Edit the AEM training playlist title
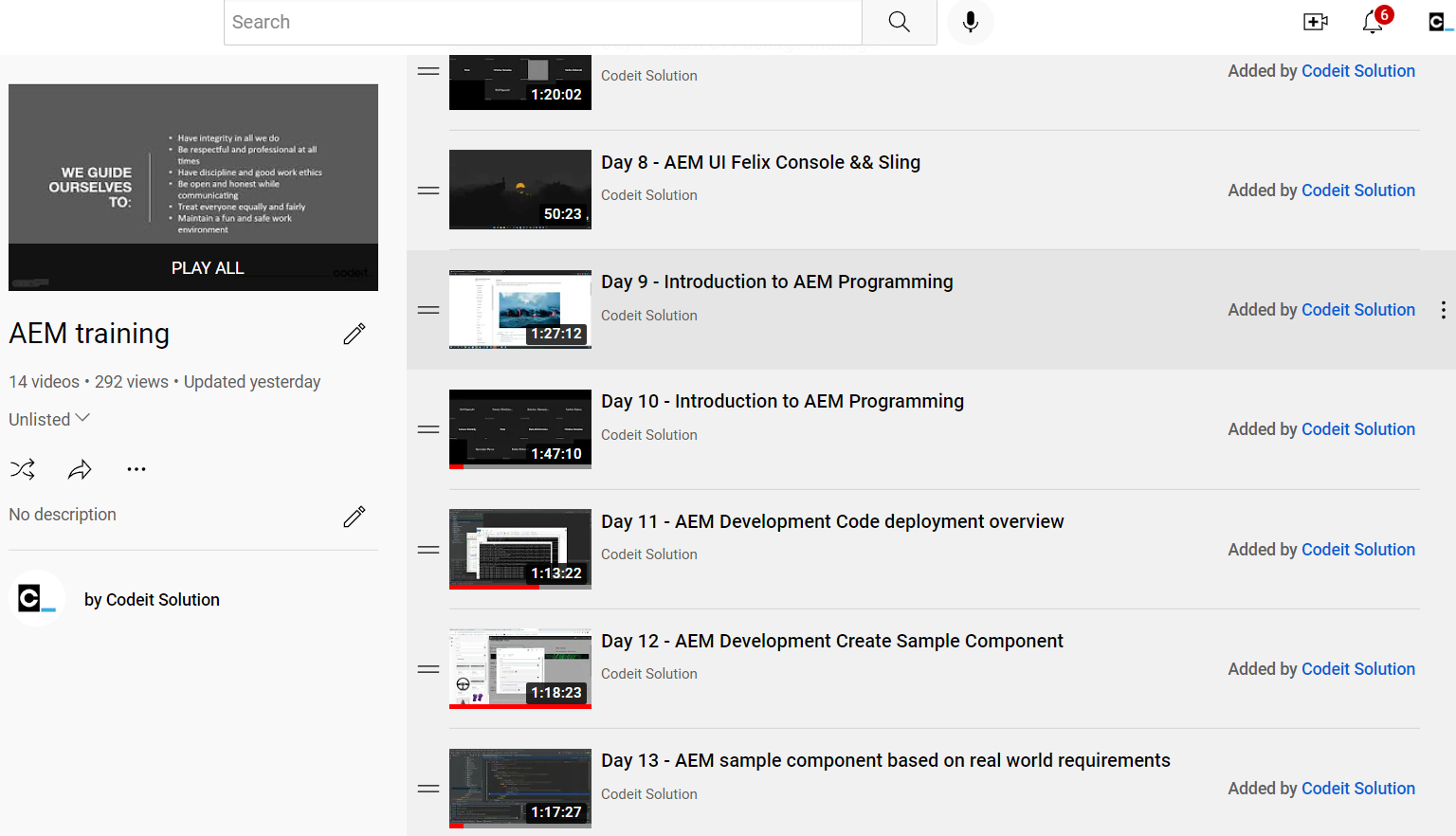This screenshot has width=1456, height=836. click(x=354, y=334)
